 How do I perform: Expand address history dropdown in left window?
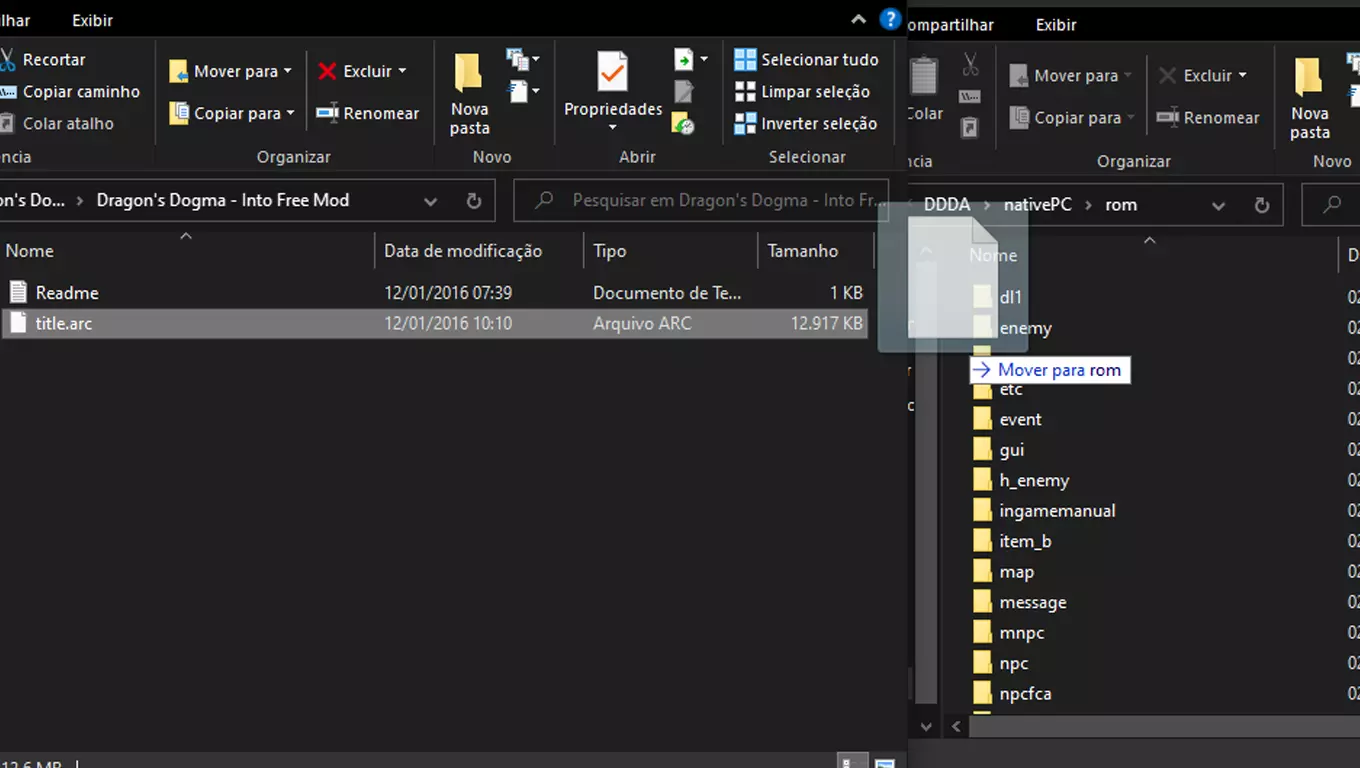click(430, 201)
